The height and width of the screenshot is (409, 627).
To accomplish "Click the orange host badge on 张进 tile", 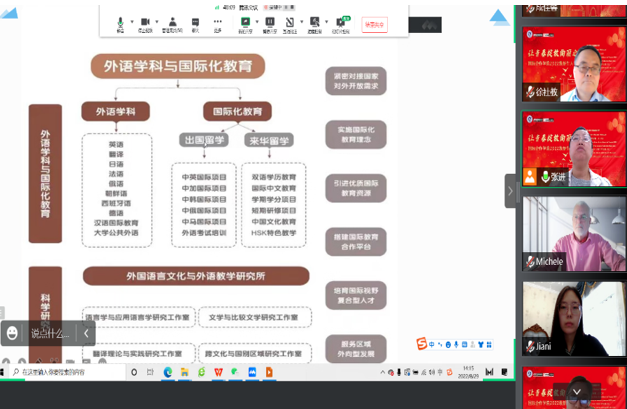I will coord(529,176).
